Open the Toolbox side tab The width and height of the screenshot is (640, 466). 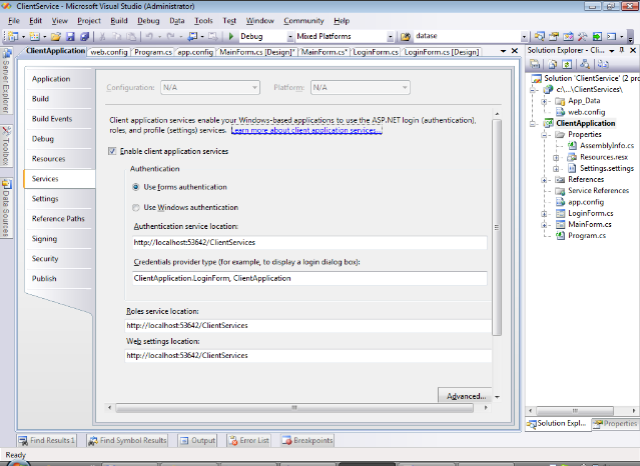6,146
